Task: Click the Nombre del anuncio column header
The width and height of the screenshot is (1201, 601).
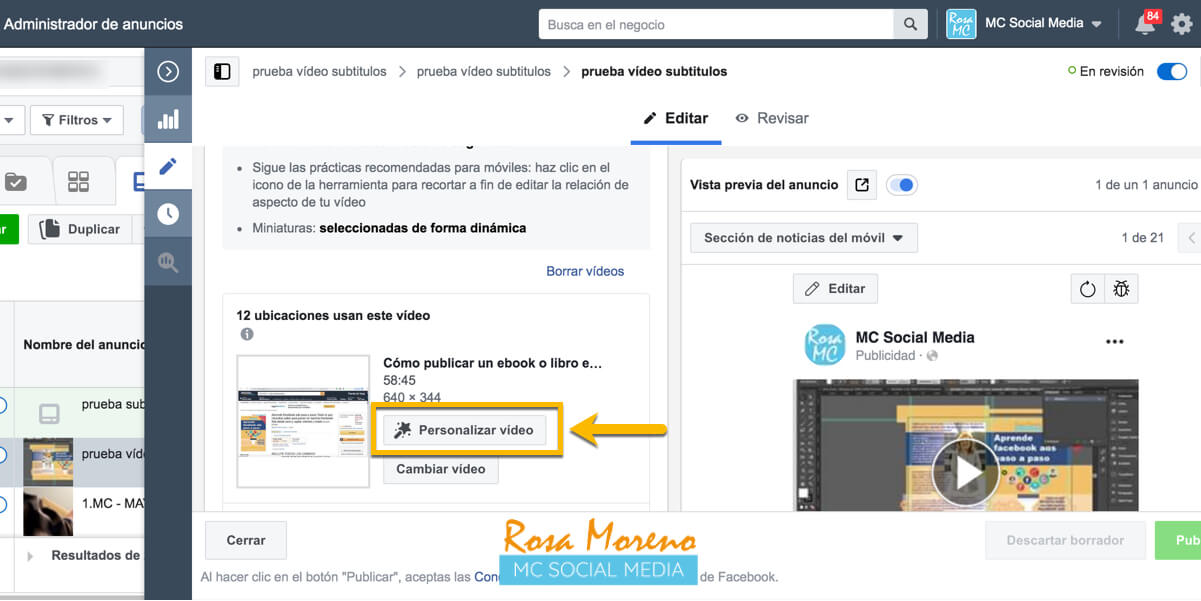Action: (x=82, y=345)
